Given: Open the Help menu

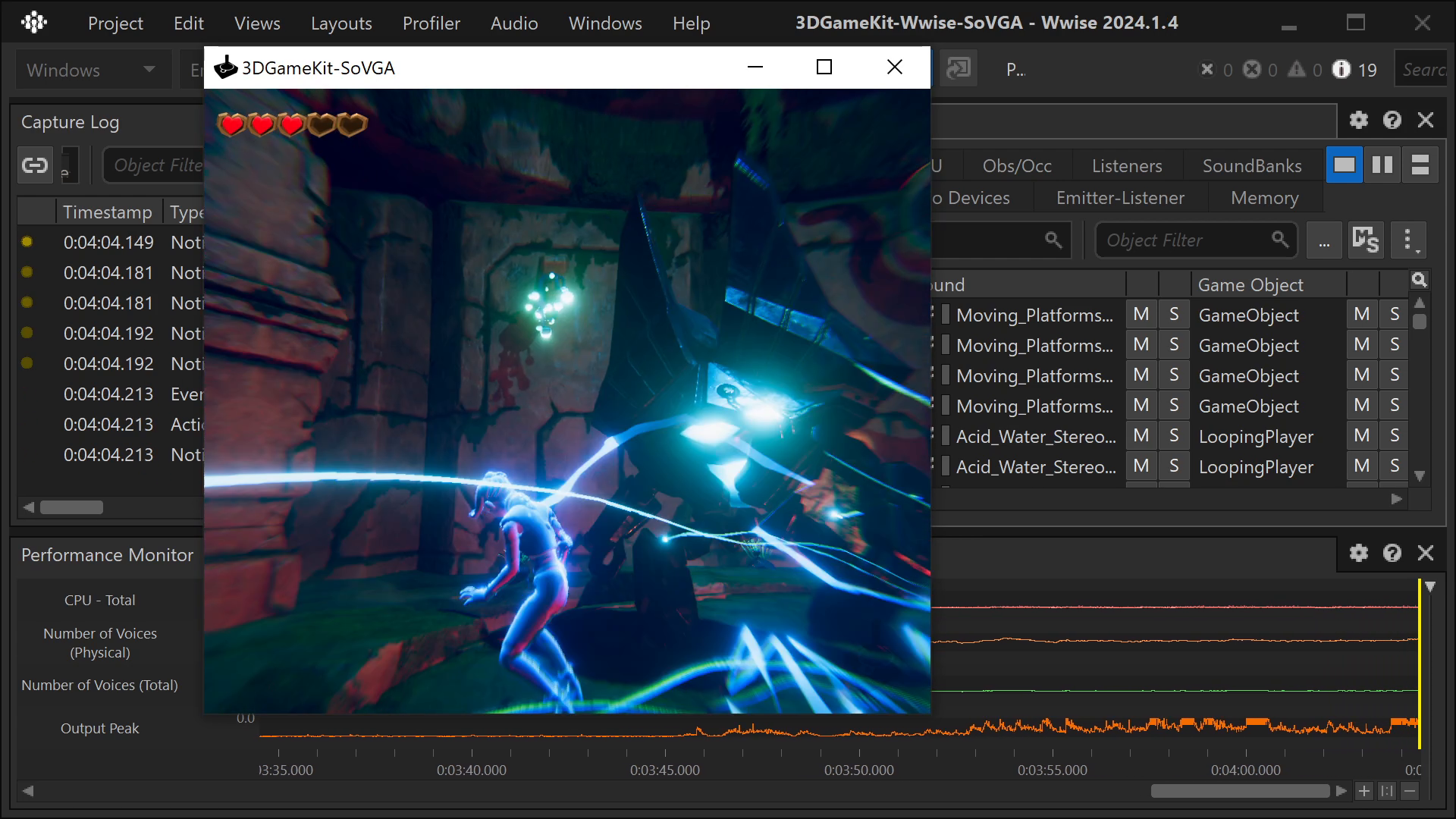Looking at the screenshot, I should [691, 24].
